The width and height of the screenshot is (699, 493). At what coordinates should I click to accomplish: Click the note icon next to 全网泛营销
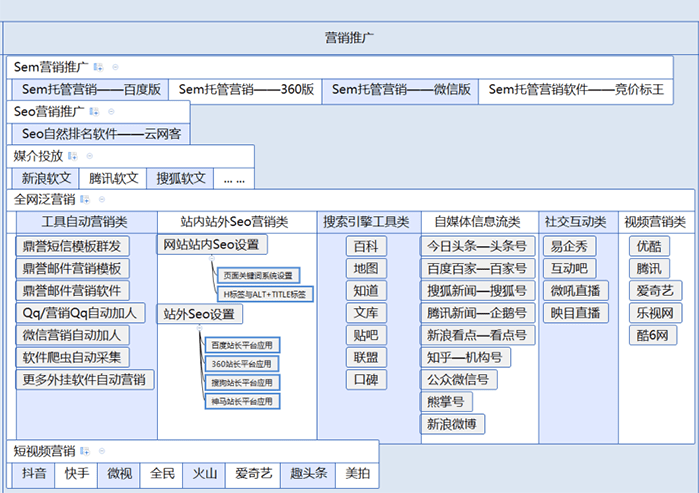pyautogui.click(x=85, y=199)
